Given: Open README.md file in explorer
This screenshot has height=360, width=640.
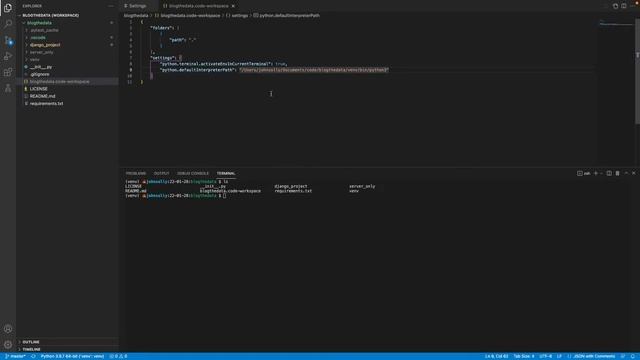Looking at the screenshot, I should [67, 96].
